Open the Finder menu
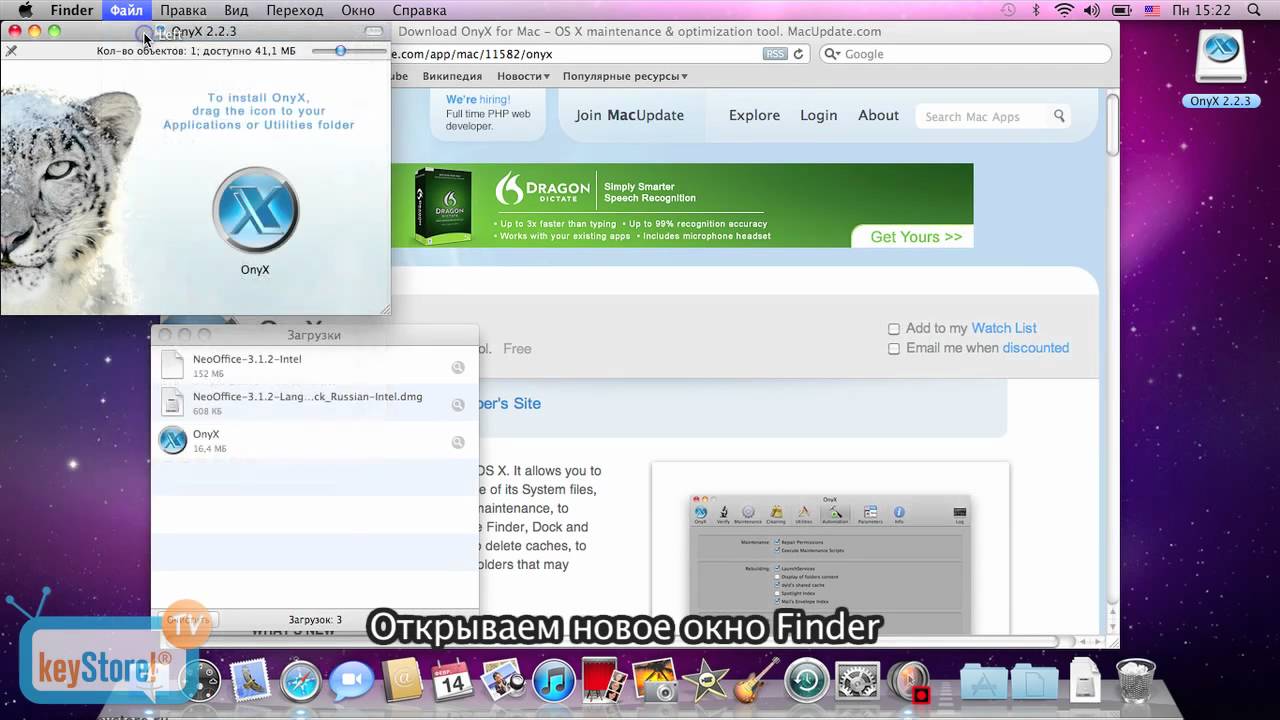Screen dimensions: 1280x720 [x=72, y=10]
